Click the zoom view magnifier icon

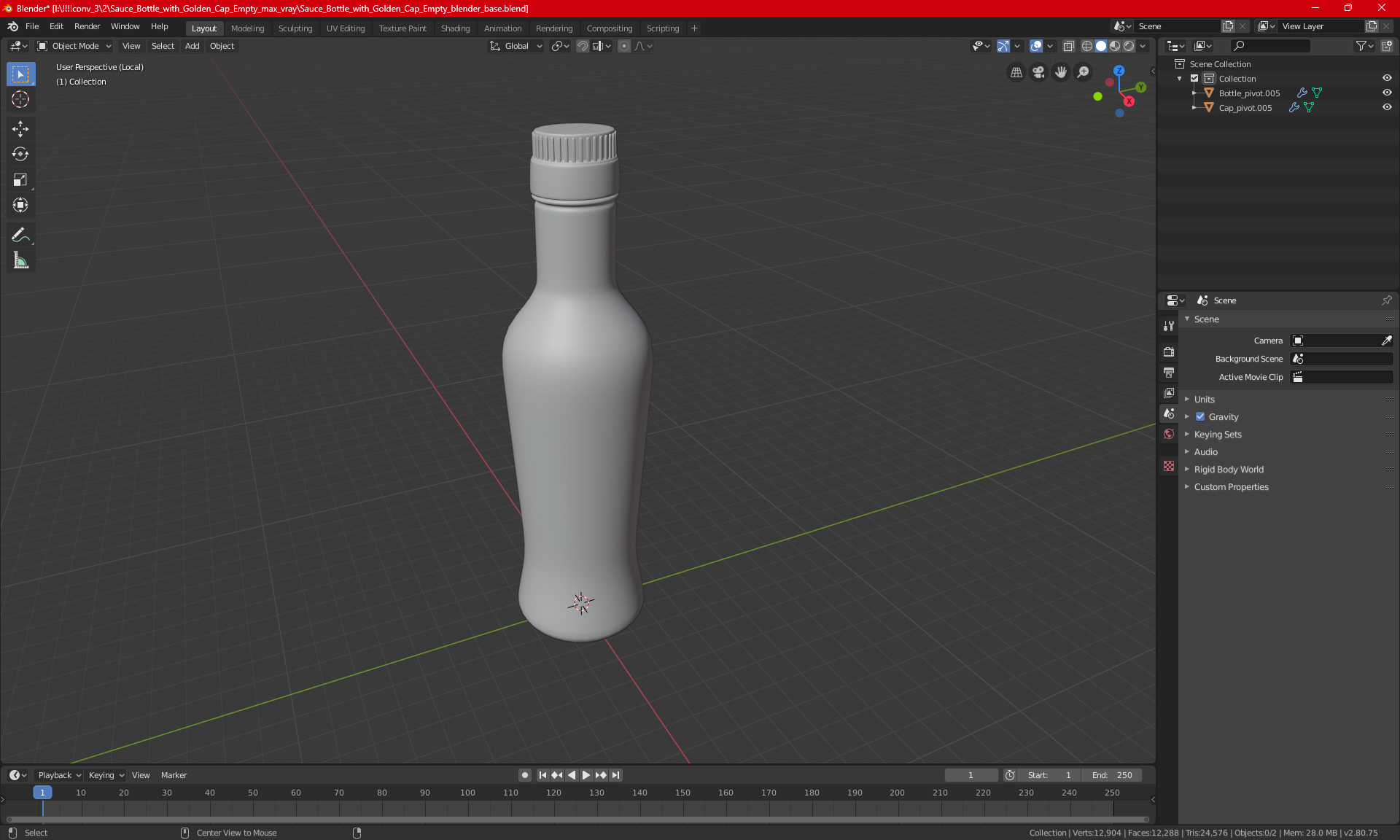[x=1084, y=72]
